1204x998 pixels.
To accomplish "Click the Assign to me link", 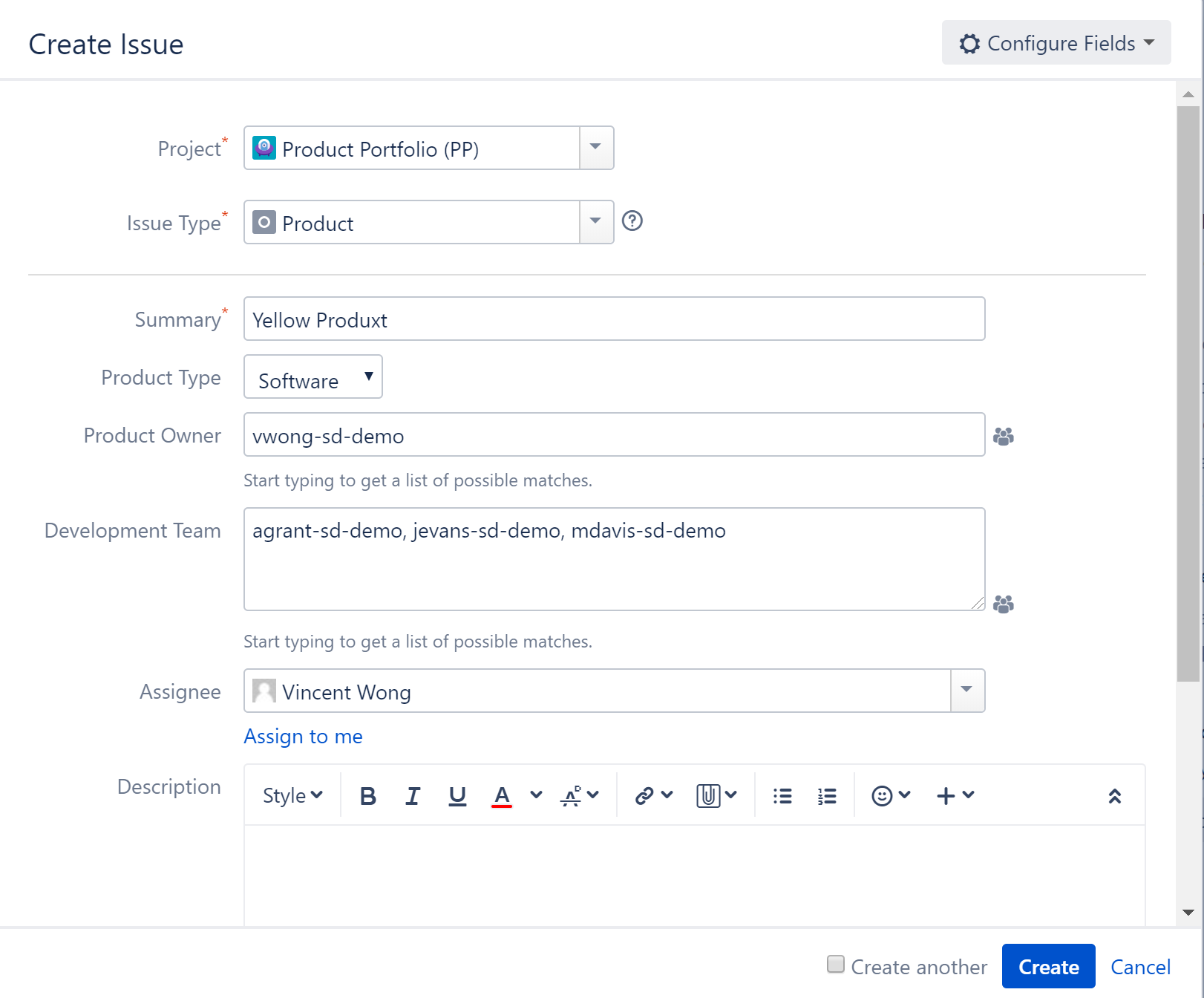I will [x=303, y=737].
